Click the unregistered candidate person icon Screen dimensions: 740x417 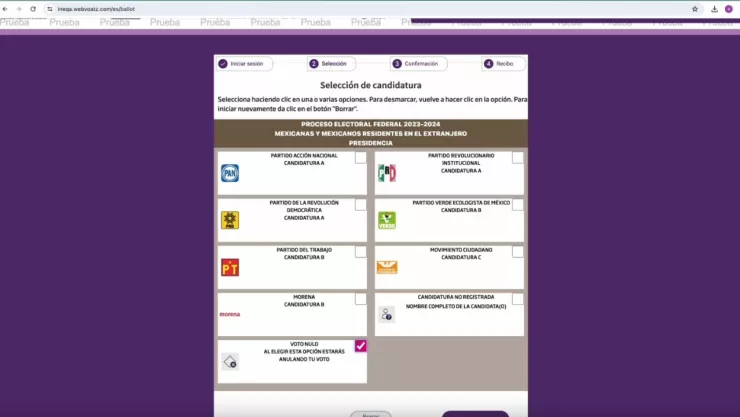[387, 314]
